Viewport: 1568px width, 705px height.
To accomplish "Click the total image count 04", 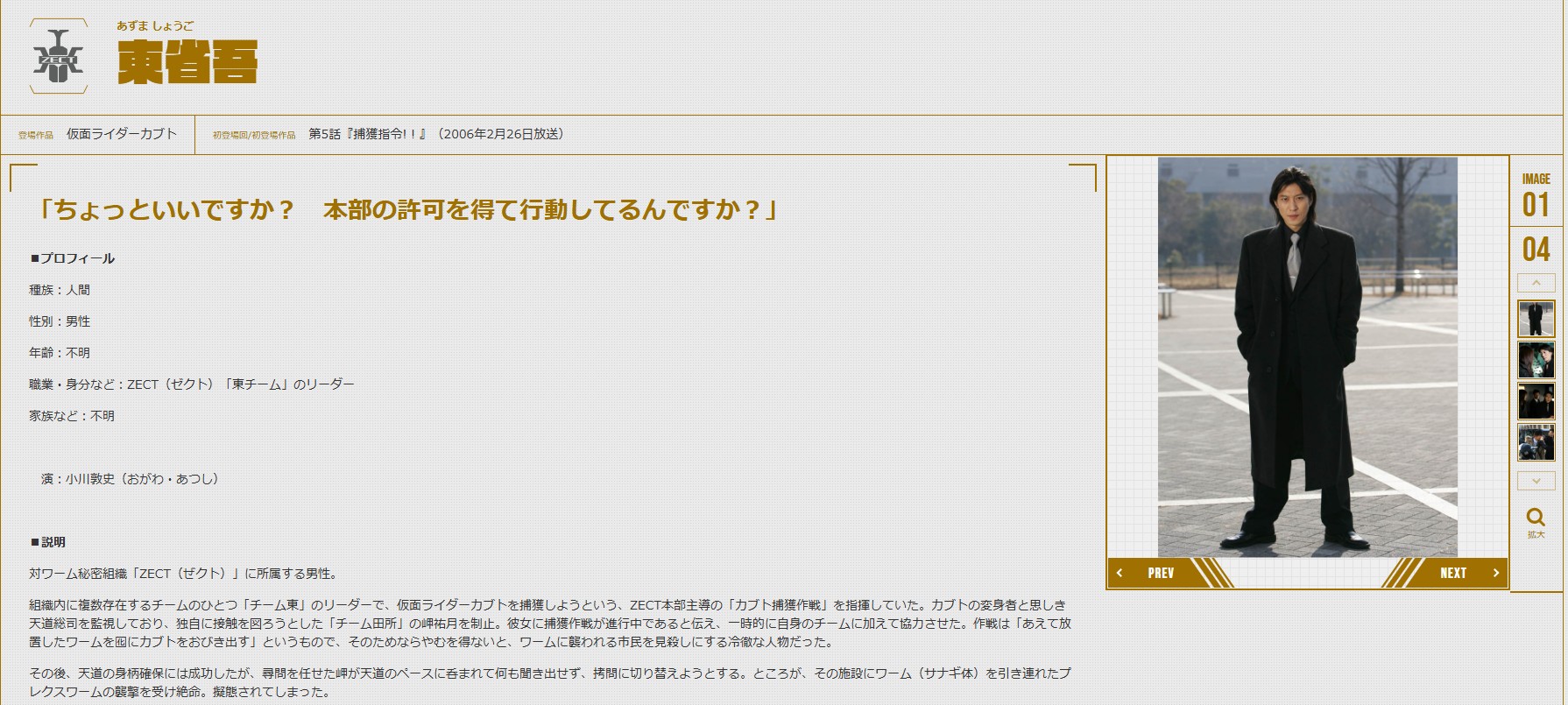I will pos(1536,250).
